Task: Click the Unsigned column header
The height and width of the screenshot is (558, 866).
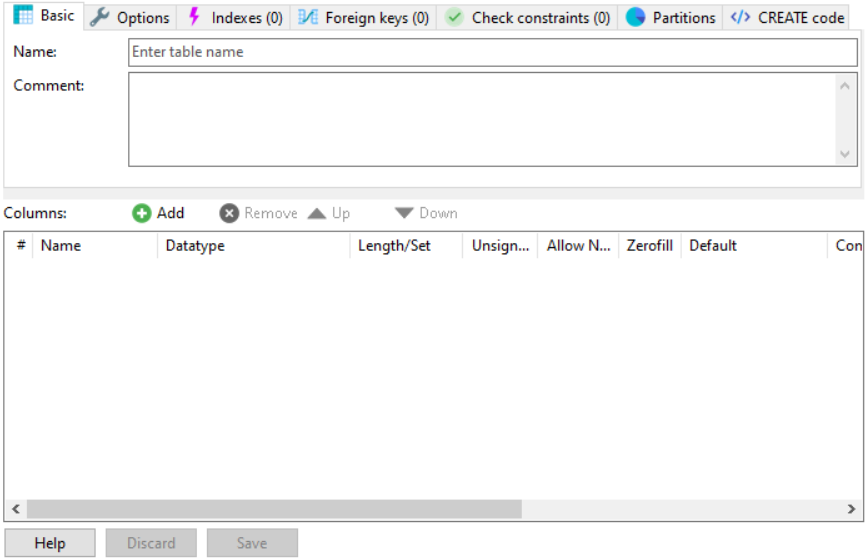Action: pos(500,245)
